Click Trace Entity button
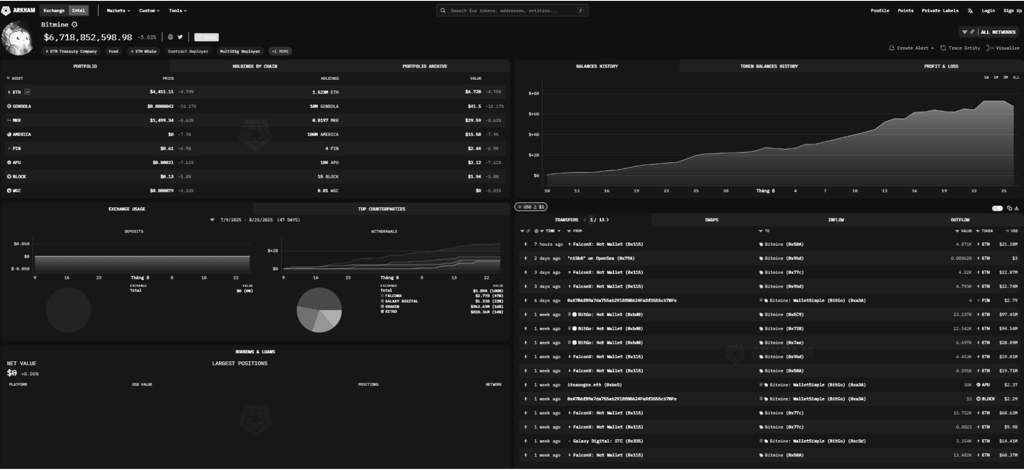Image resolution: width=1024 pixels, height=470 pixels. click(960, 48)
